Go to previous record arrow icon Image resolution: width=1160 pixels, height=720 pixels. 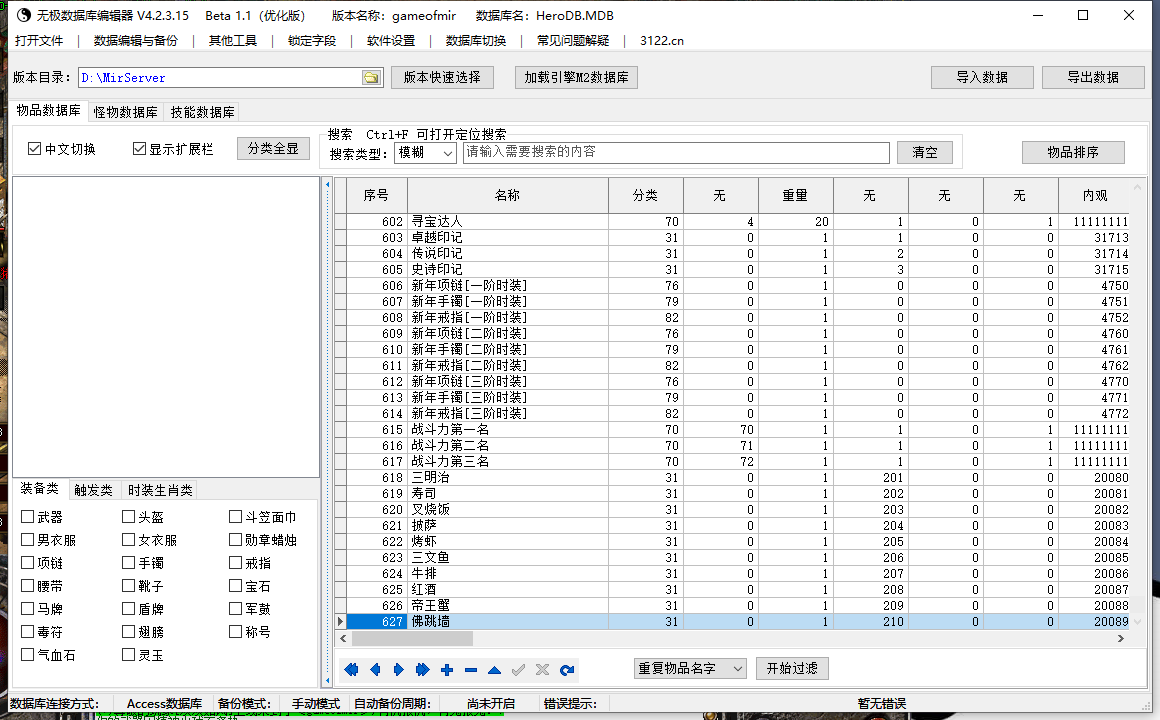375,670
